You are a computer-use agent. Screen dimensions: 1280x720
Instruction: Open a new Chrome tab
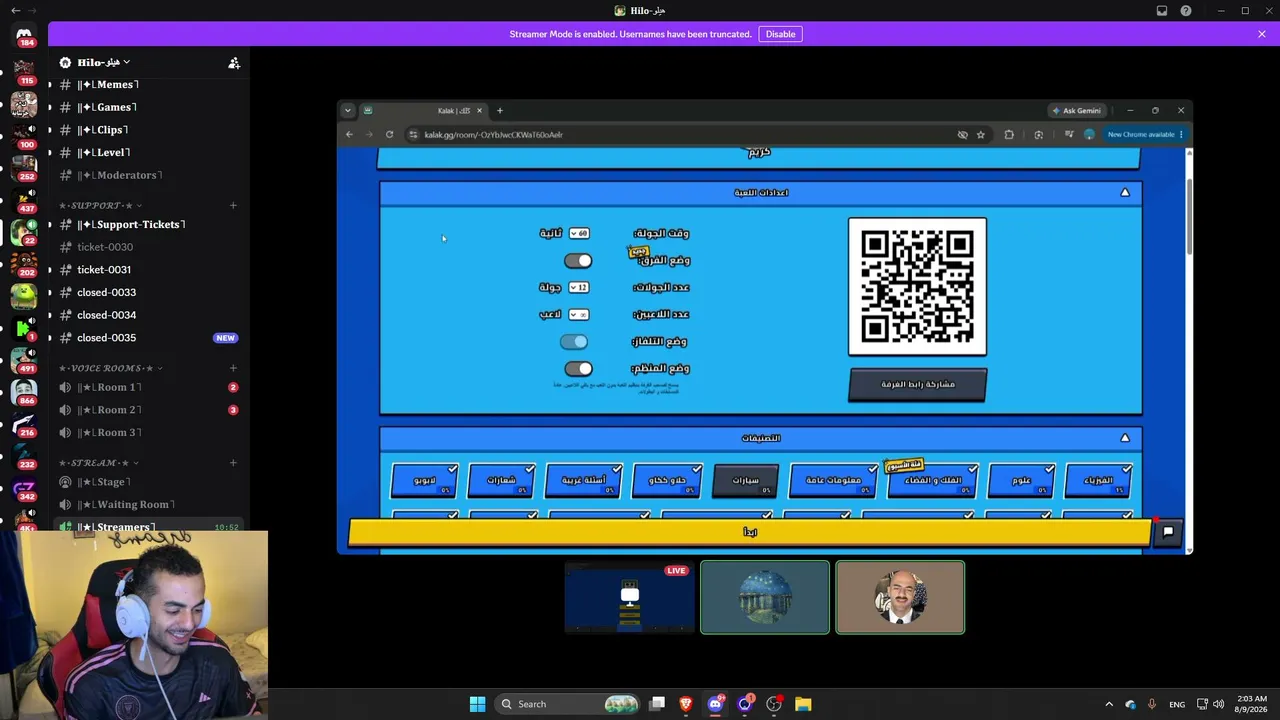(x=500, y=111)
